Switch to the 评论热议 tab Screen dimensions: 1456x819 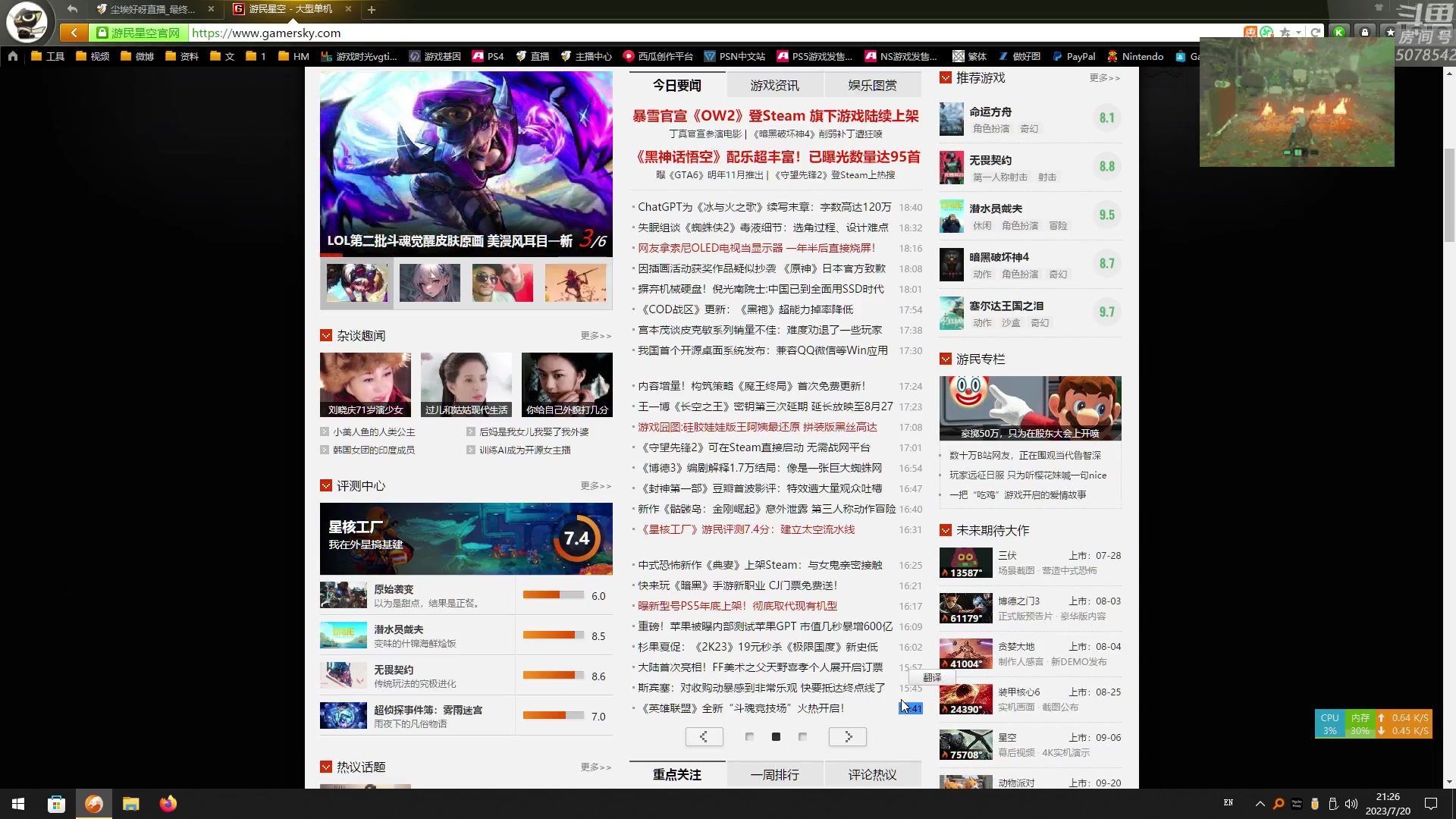point(872,774)
